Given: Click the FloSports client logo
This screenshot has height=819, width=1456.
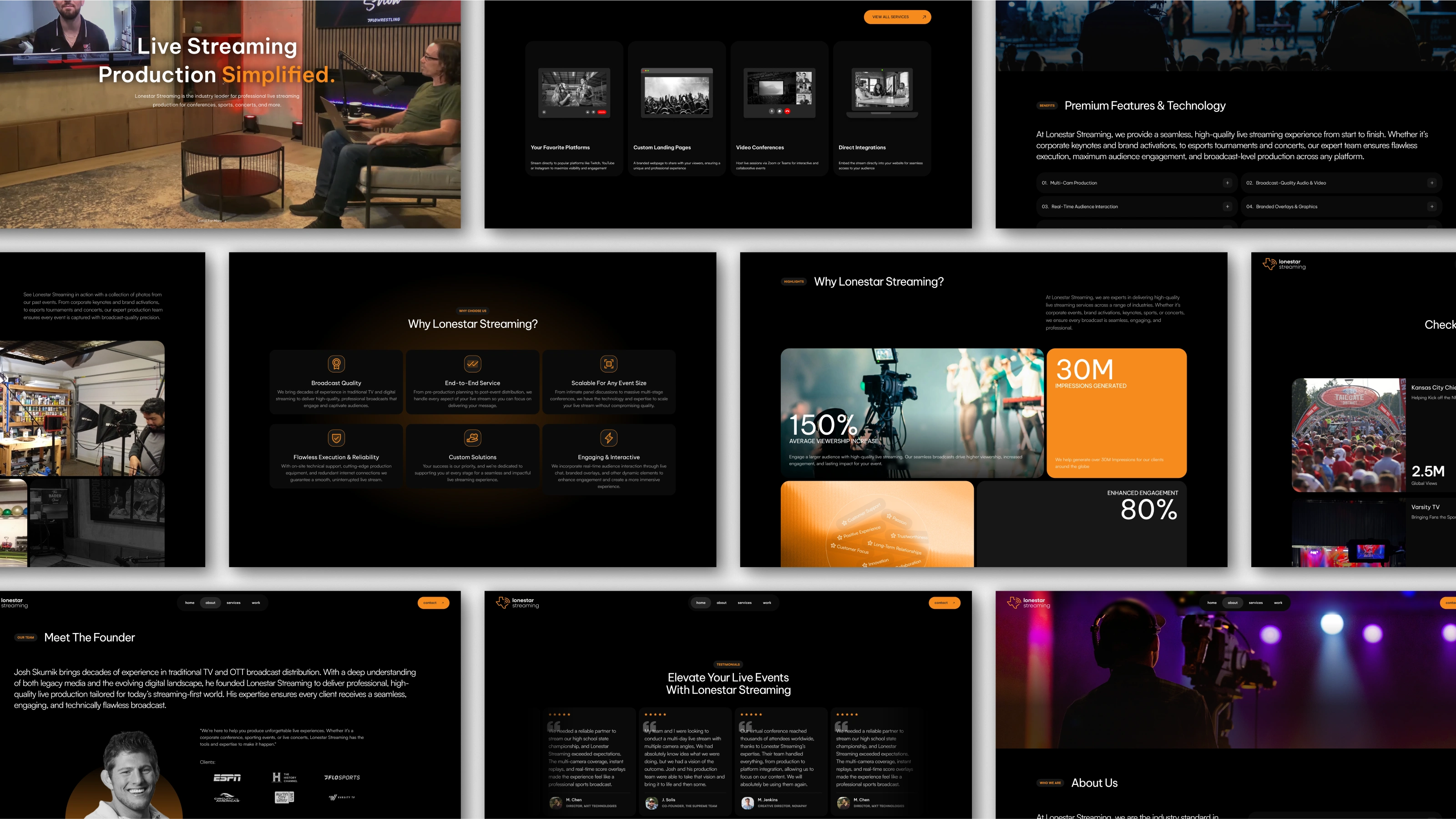Looking at the screenshot, I should [x=342, y=778].
